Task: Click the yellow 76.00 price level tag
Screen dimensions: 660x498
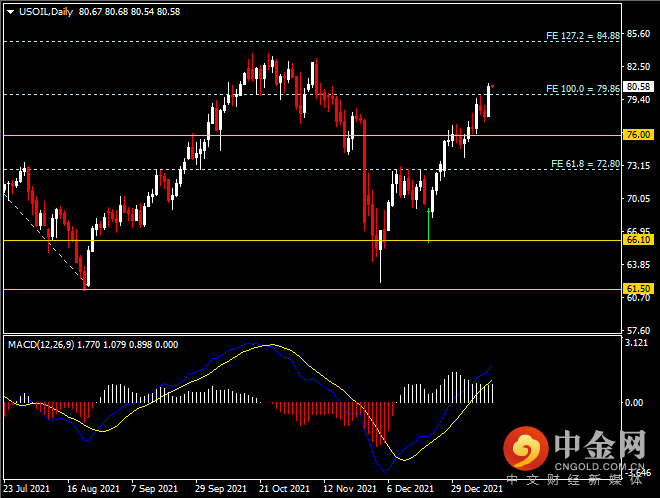Action: point(638,135)
